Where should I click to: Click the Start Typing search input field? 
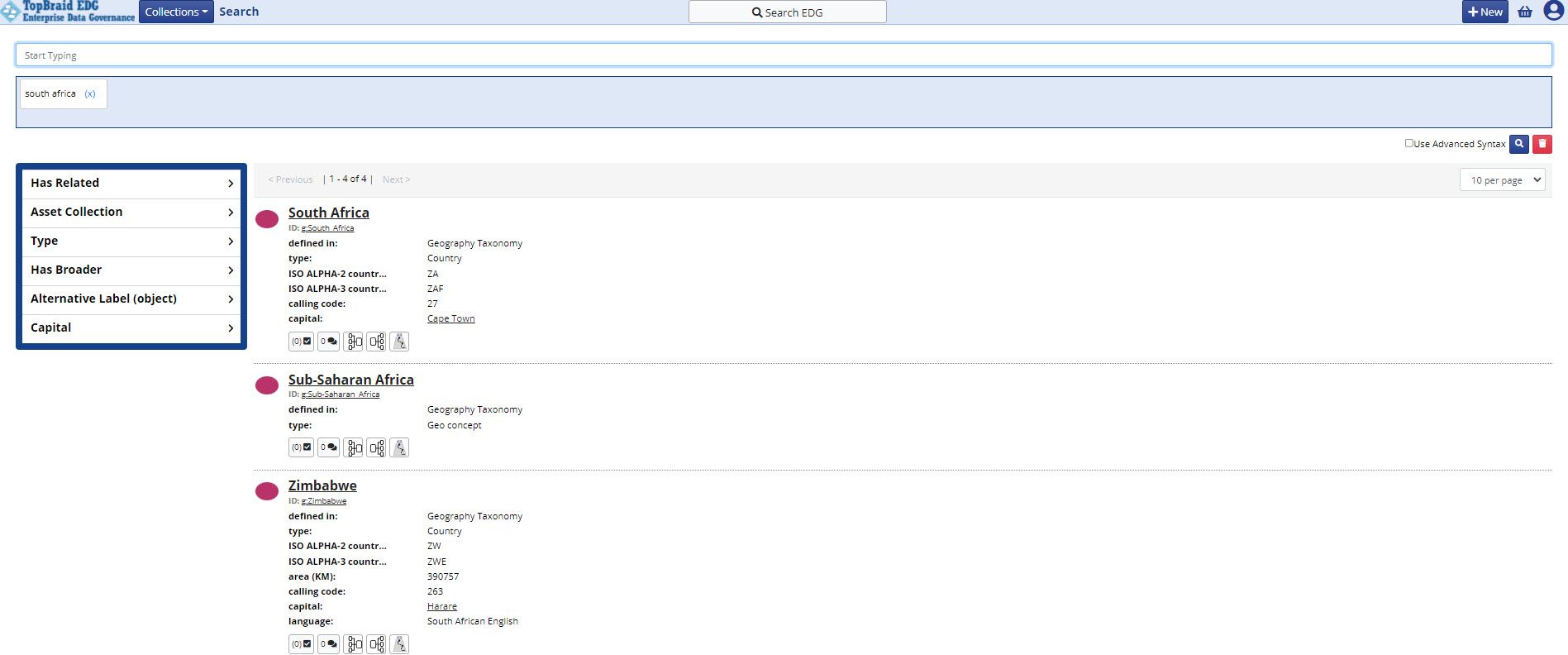[x=783, y=55]
